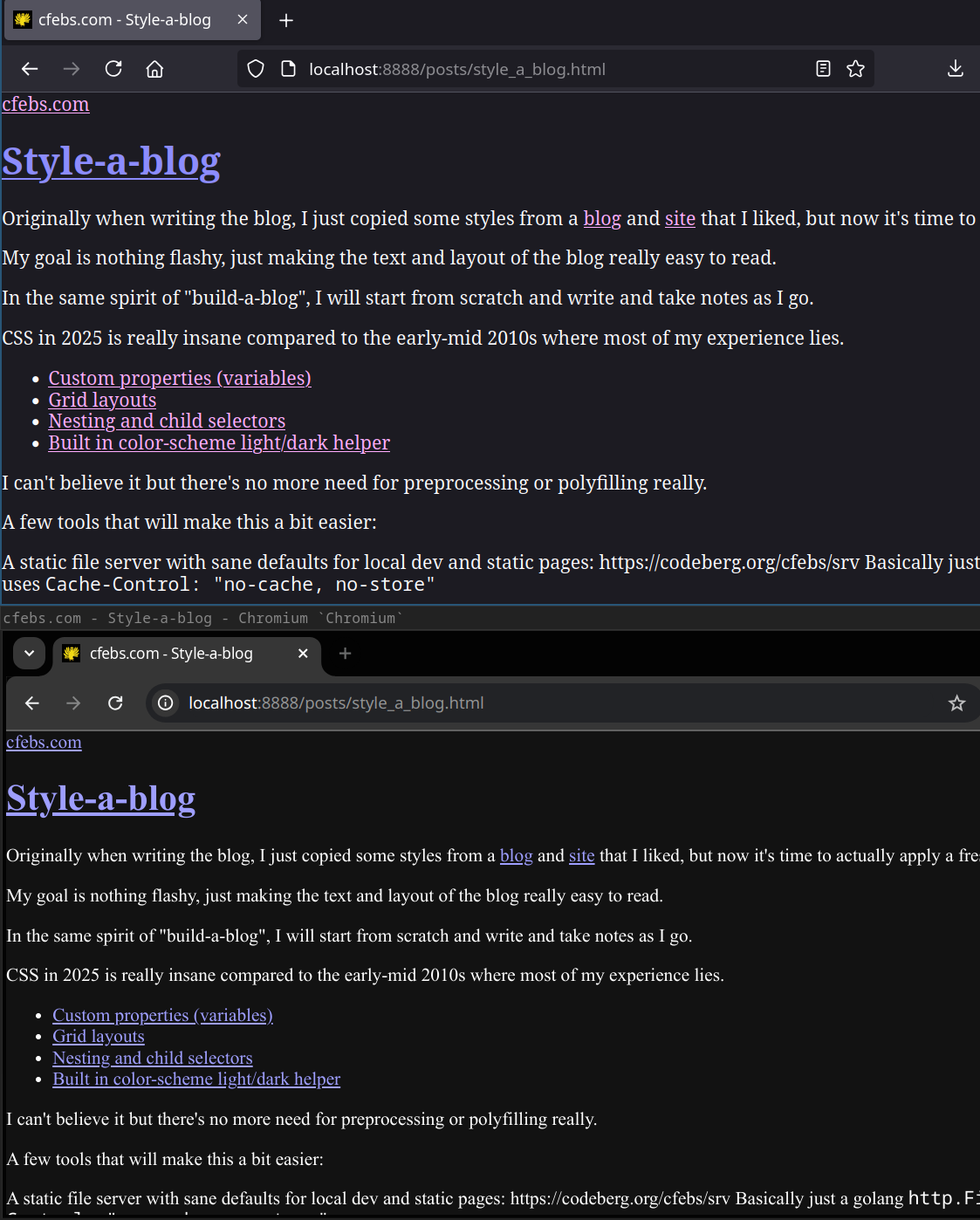Go to Firefox home page icon
Image resolution: width=980 pixels, height=1220 pixels.
click(x=154, y=69)
